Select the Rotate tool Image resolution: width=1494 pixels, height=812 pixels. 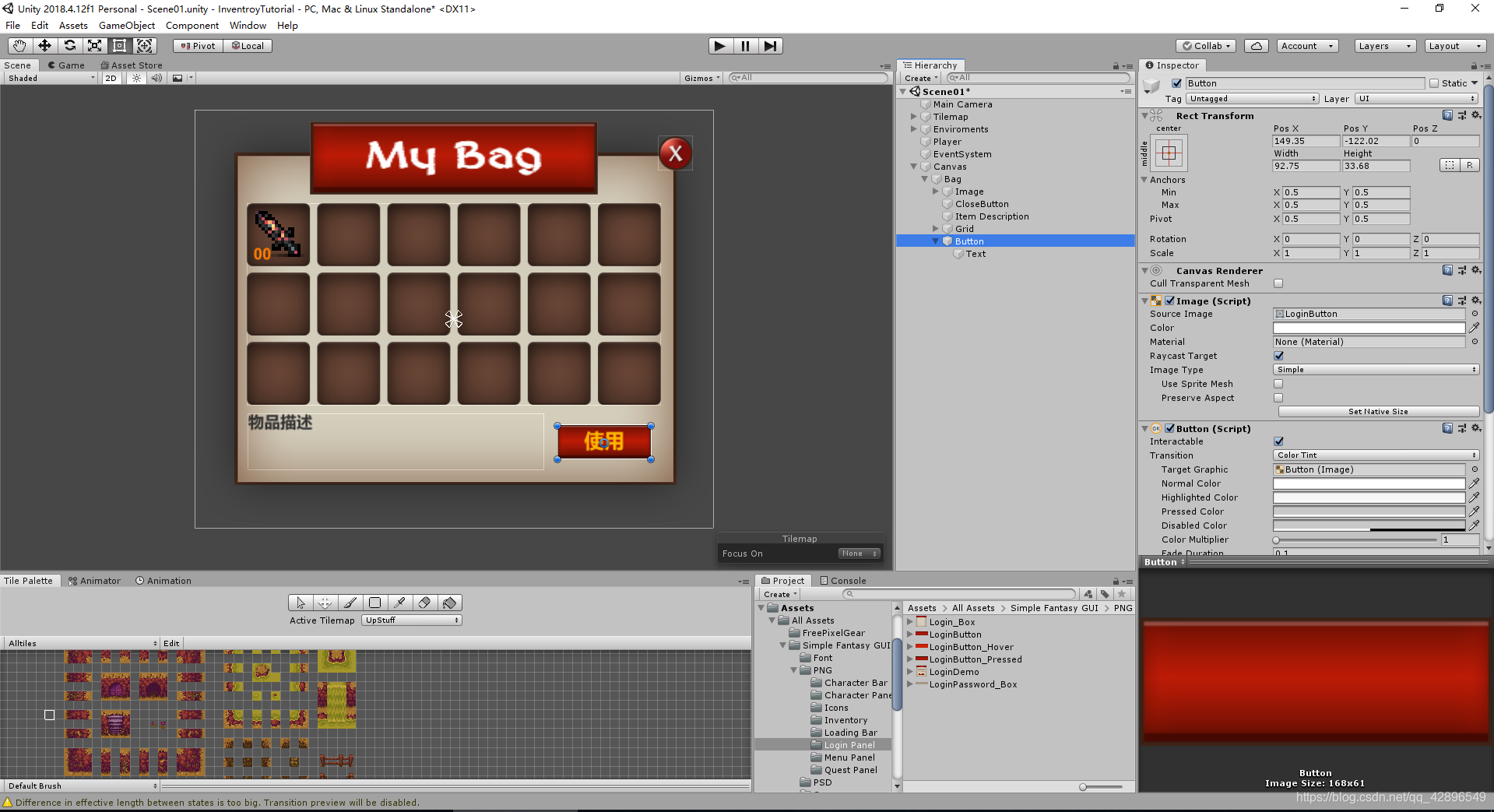70,45
